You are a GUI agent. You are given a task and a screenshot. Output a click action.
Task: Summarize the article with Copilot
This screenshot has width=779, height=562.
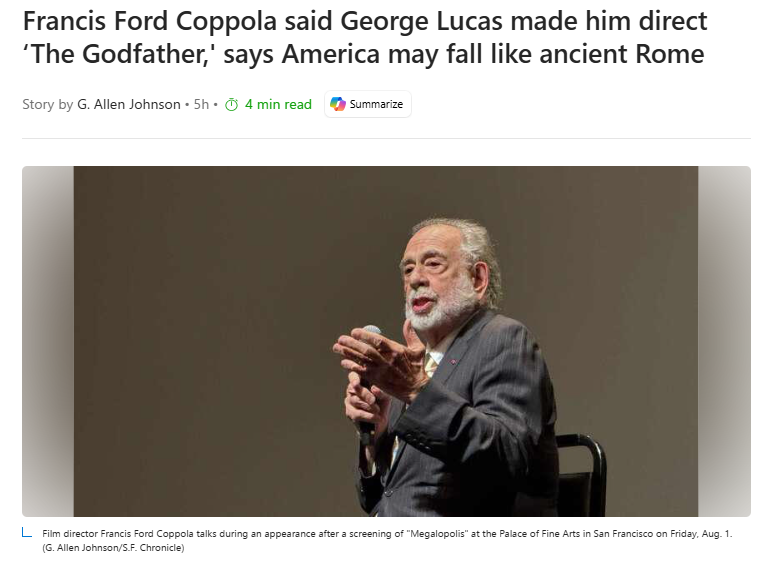[368, 104]
